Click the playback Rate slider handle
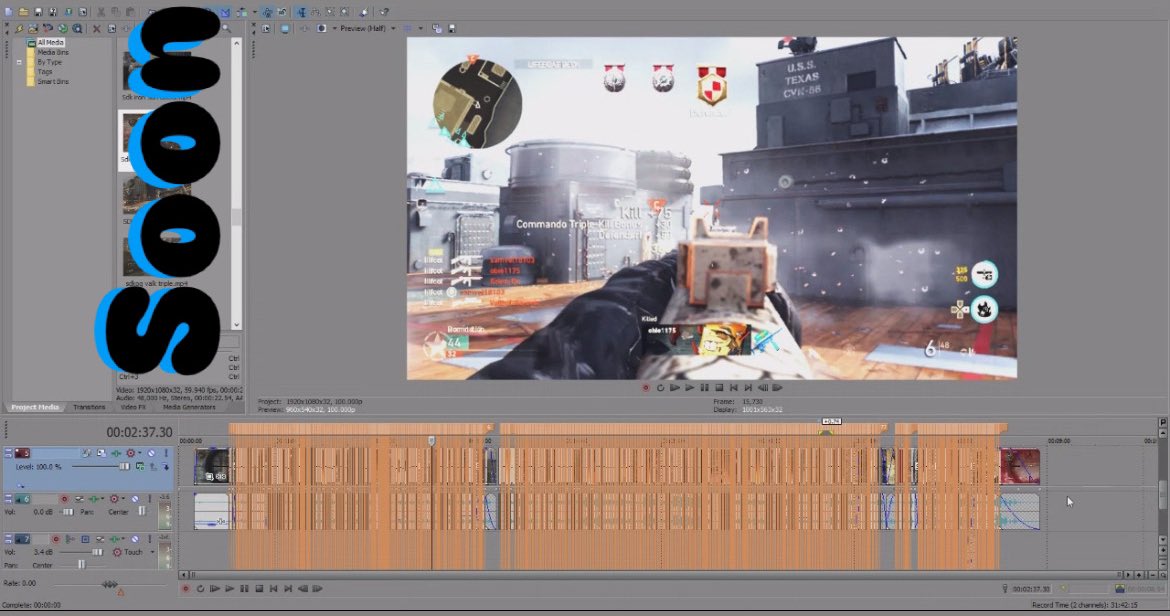 (110, 584)
